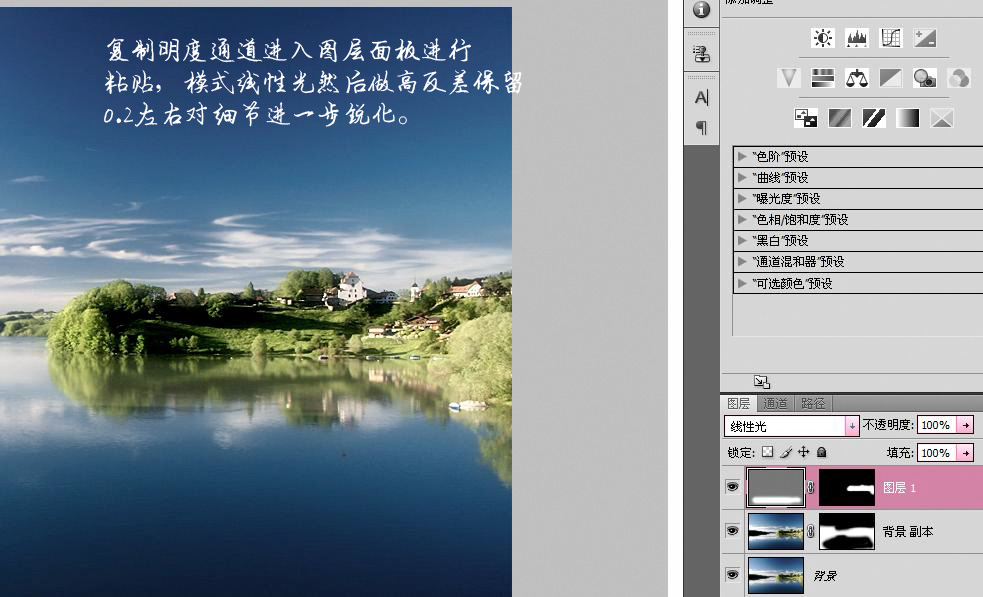This screenshot has width=983, height=597.
Task: Select the 背景 layer thumbnail
Action: [776, 575]
